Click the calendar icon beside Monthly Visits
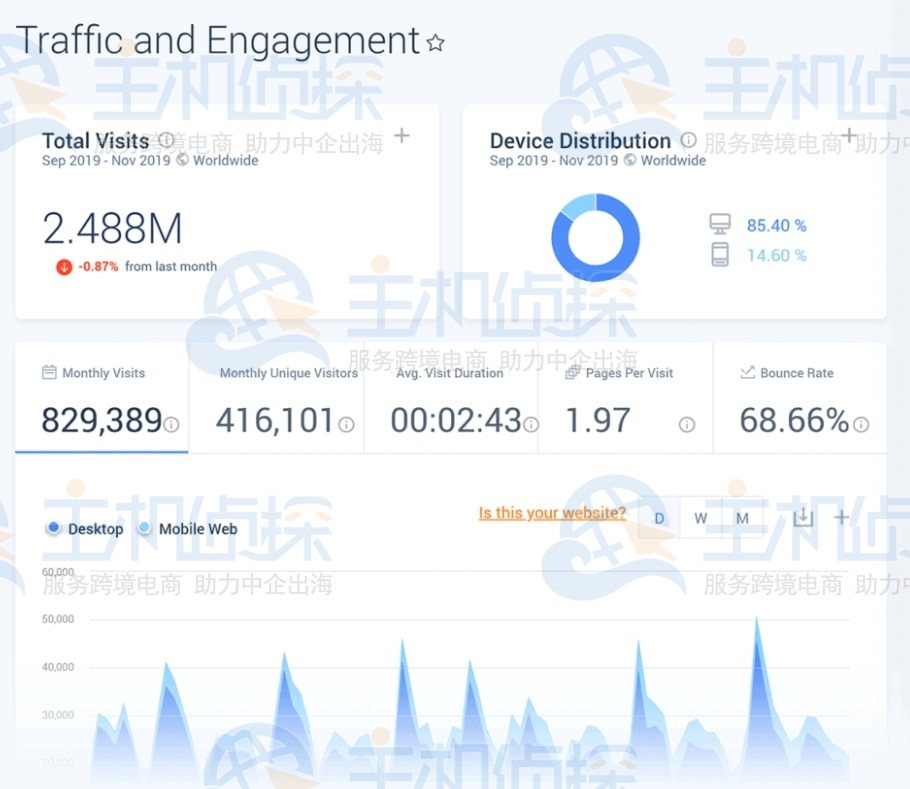Screen dimensions: 910x789 49,373
